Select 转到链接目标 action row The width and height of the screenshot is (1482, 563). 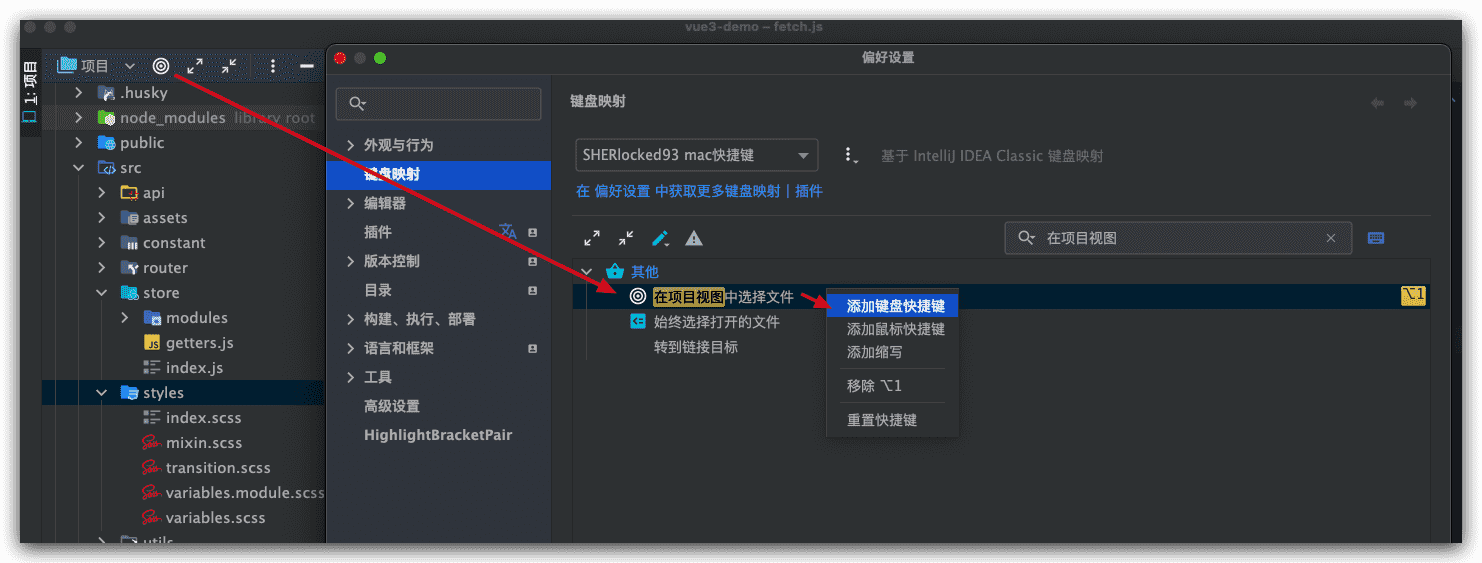(x=1001, y=347)
